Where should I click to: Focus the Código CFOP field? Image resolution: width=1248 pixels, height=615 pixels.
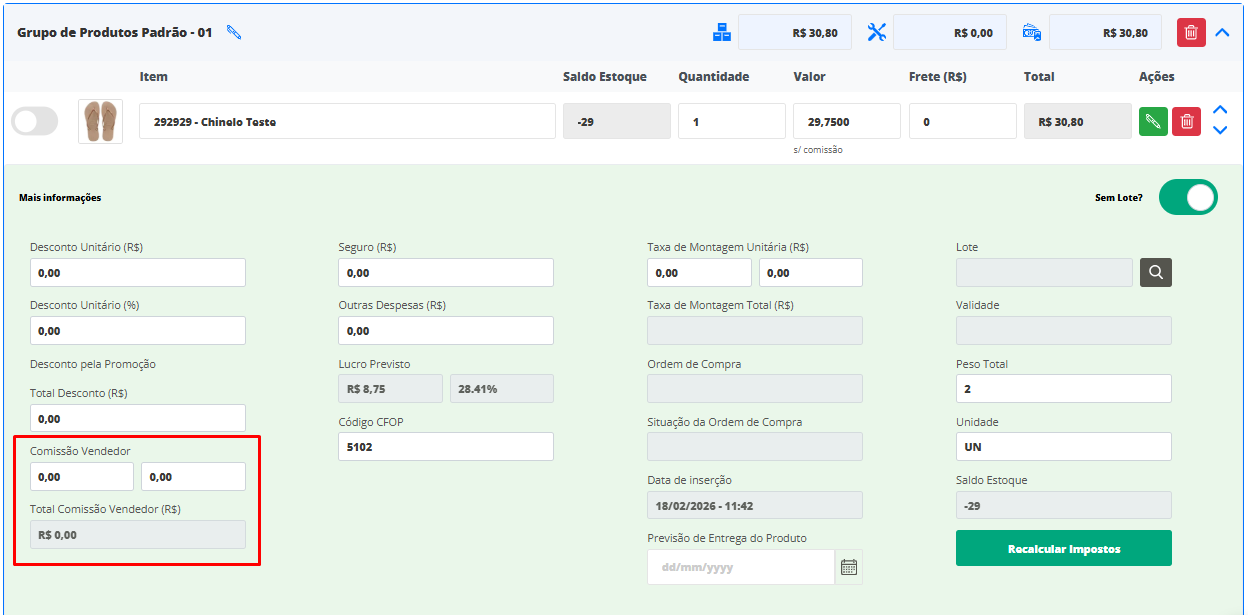(445, 447)
